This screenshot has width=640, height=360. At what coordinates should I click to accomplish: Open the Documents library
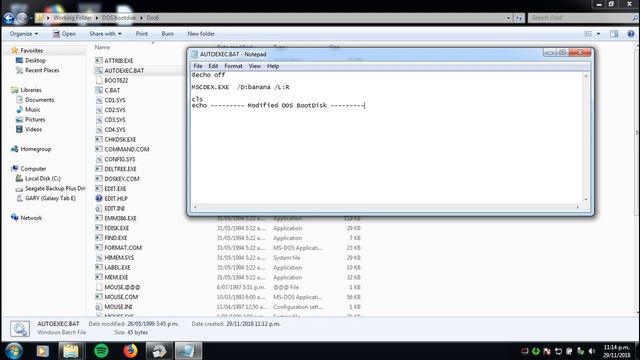coord(39,100)
